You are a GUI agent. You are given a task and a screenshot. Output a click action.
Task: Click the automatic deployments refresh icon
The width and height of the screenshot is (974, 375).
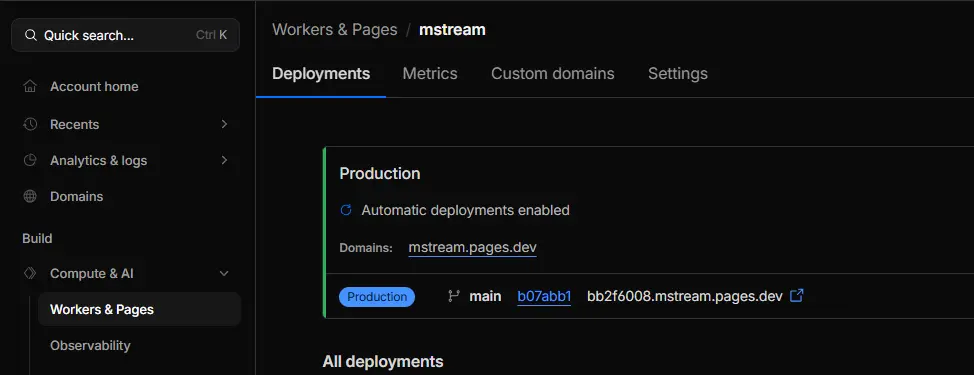[346, 210]
